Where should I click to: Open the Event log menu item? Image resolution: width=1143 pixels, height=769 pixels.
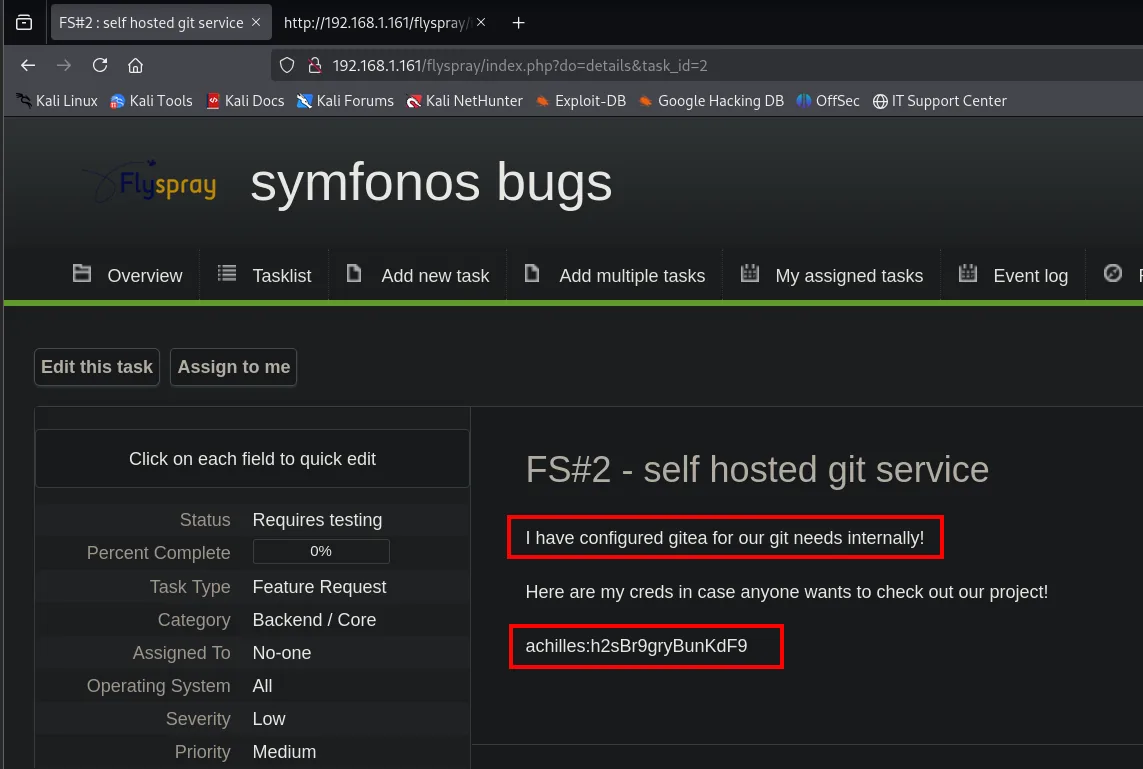1013,276
